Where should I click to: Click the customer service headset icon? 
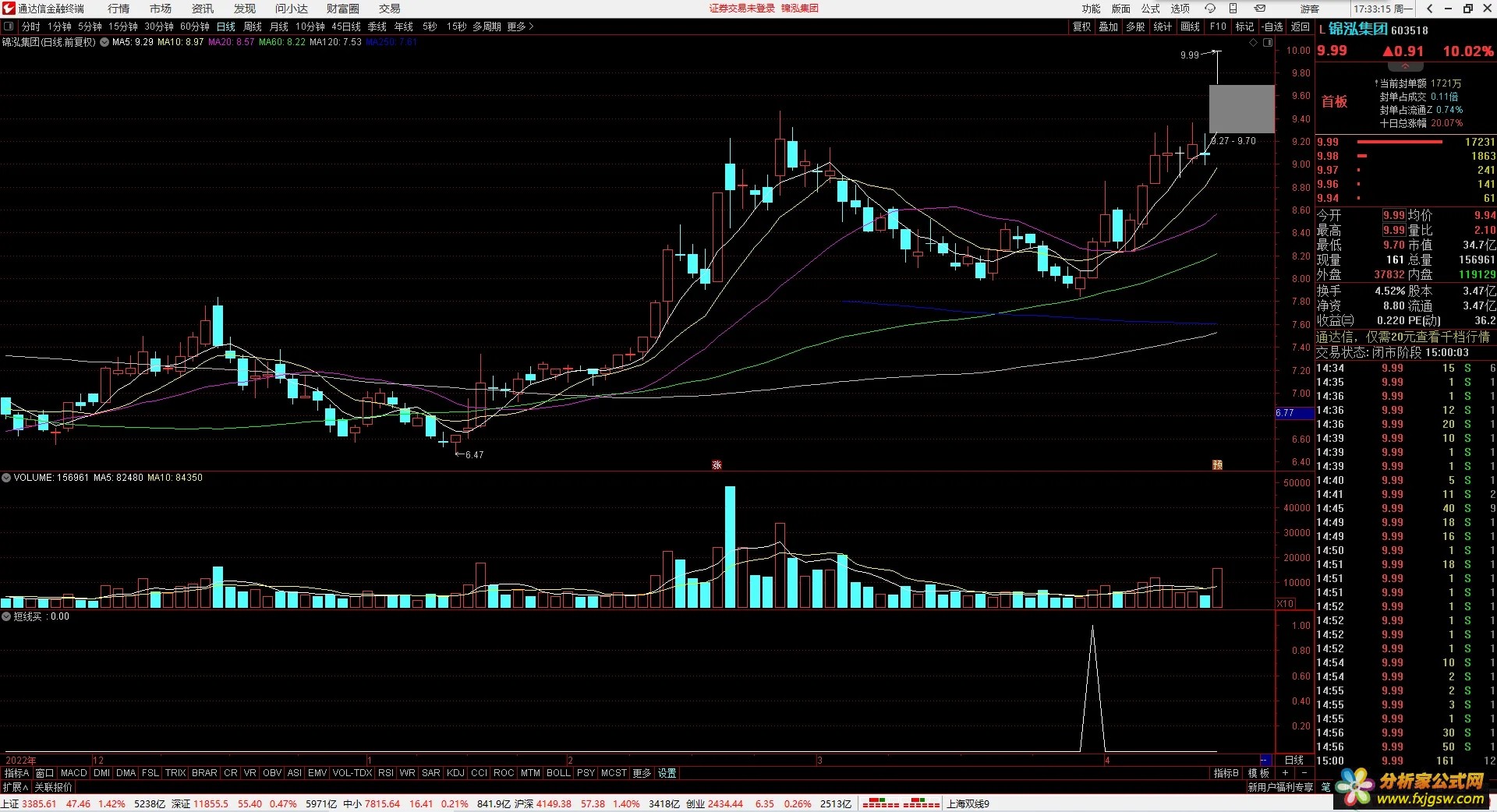tap(1210, 9)
